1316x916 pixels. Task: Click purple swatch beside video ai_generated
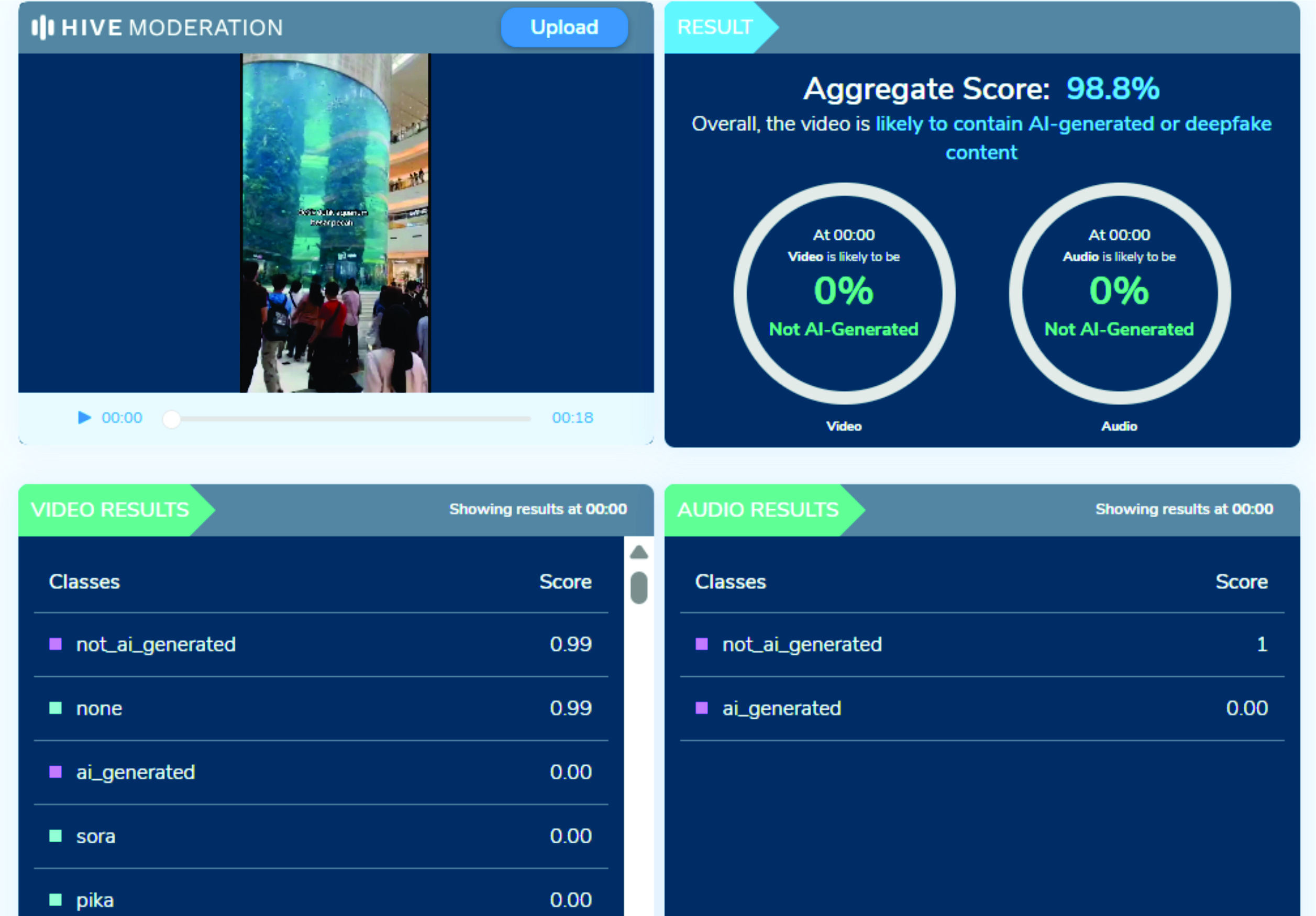click(56, 772)
